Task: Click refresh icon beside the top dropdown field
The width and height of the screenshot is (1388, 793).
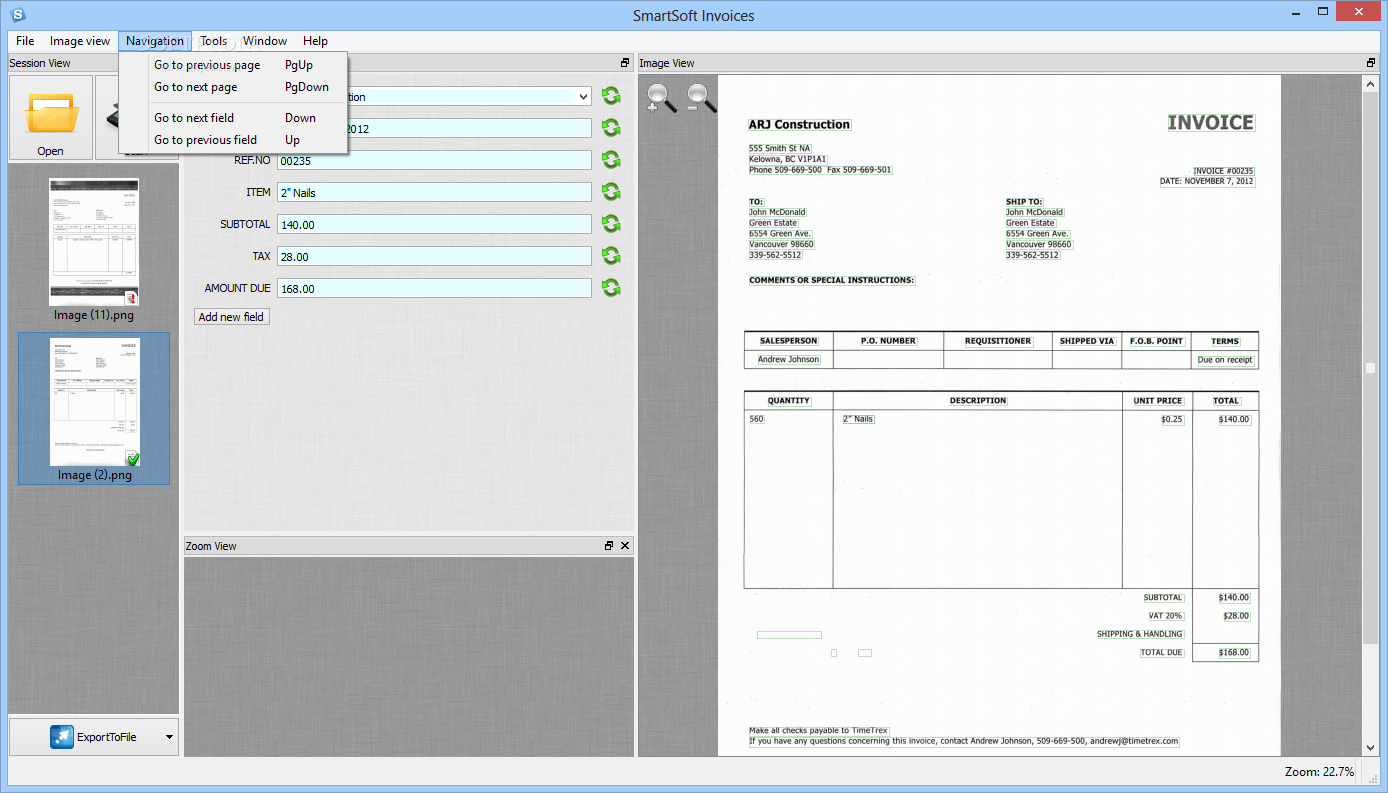Action: click(x=610, y=96)
